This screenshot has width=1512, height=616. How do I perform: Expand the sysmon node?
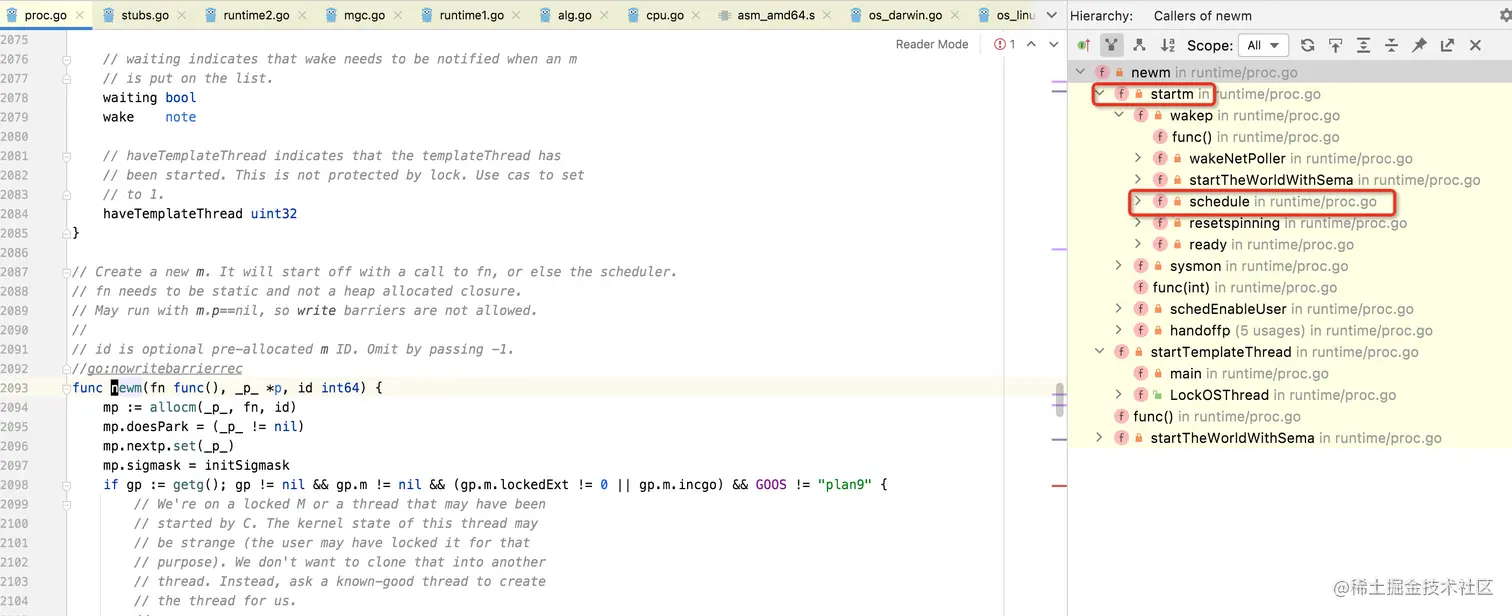(x=1119, y=266)
